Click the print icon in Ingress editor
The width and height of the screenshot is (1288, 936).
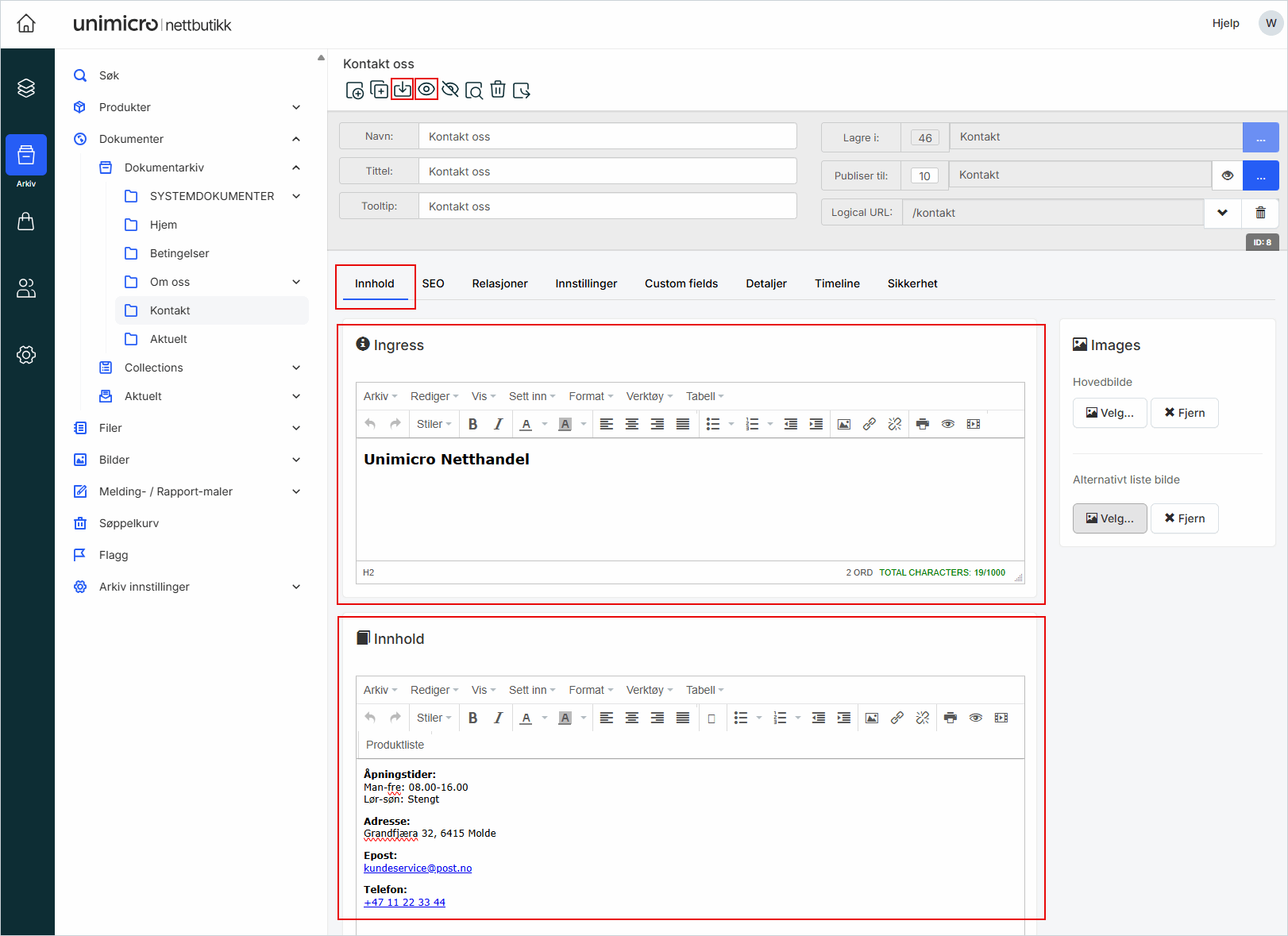pyautogui.click(x=922, y=424)
